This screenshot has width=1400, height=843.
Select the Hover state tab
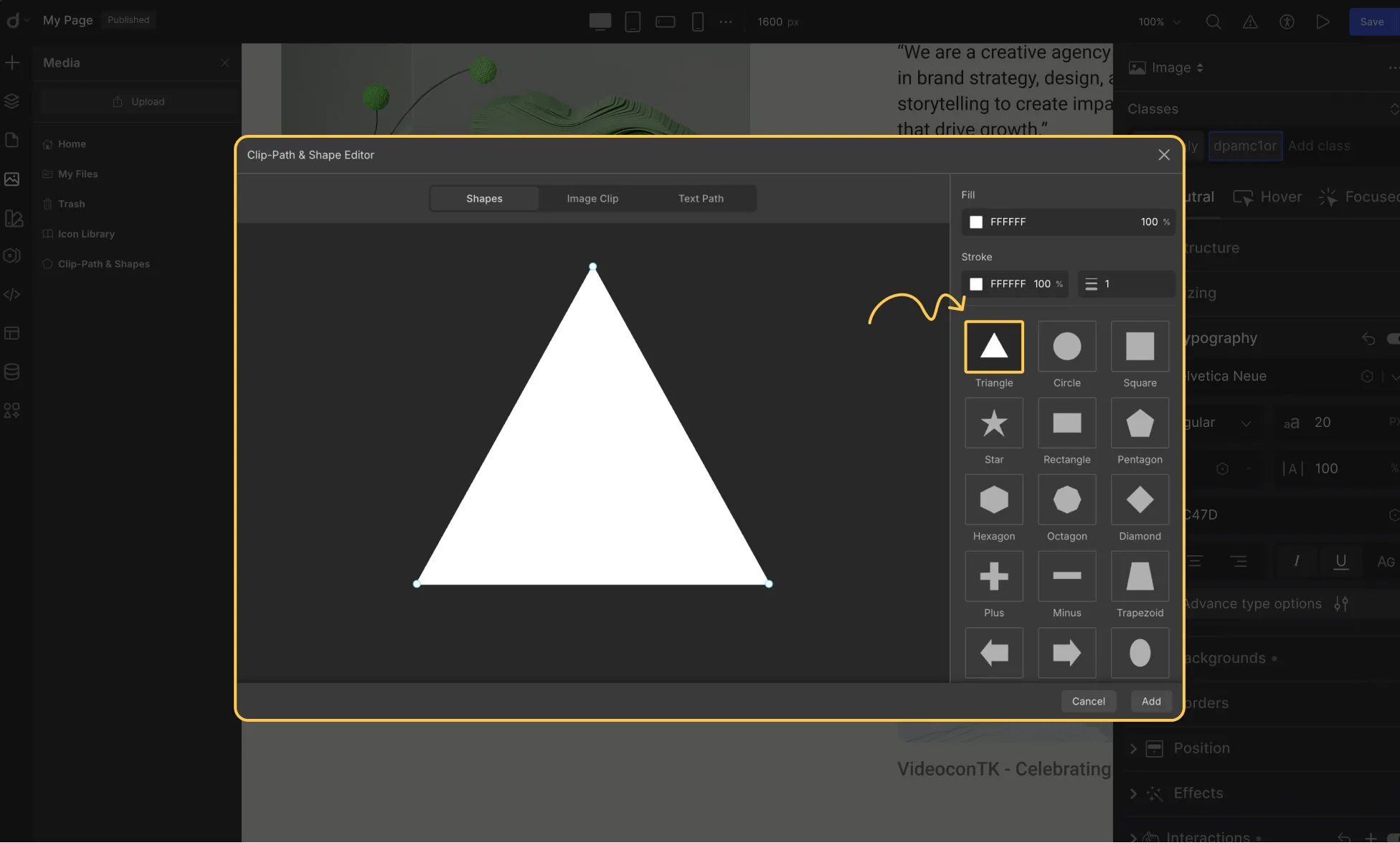(x=1267, y=197)
